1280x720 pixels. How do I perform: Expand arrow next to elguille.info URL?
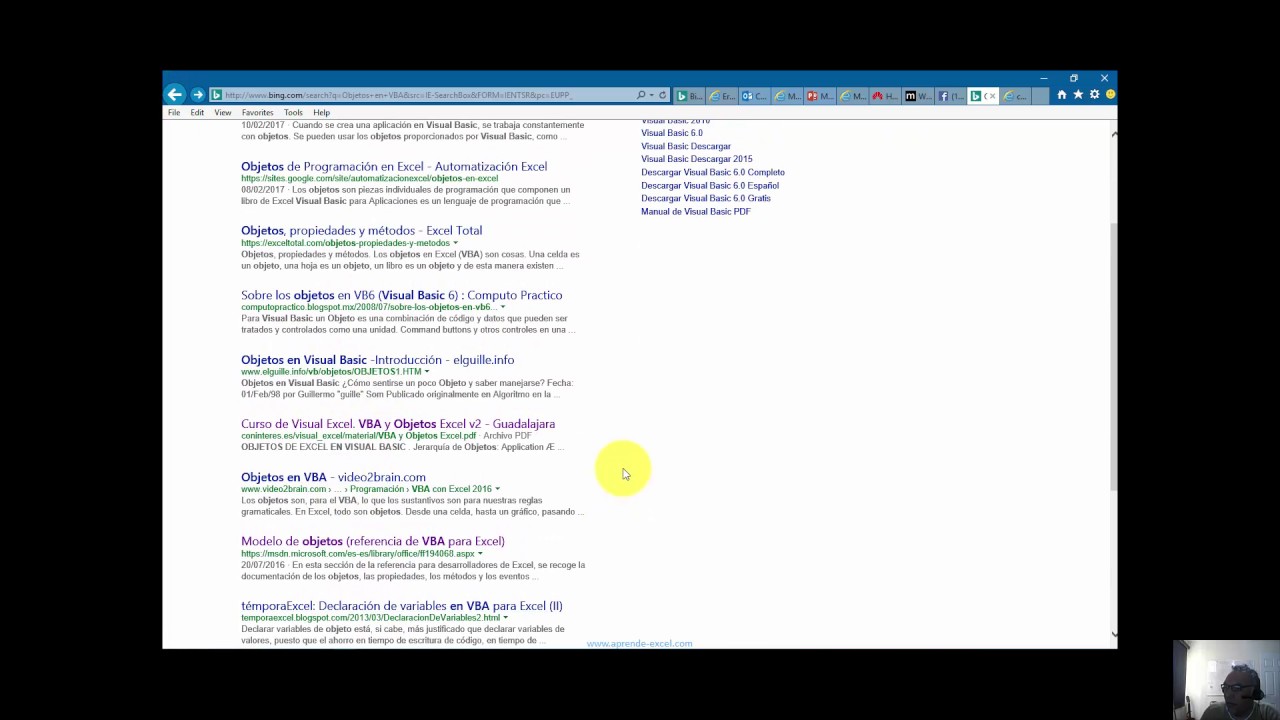coord(427,372)
